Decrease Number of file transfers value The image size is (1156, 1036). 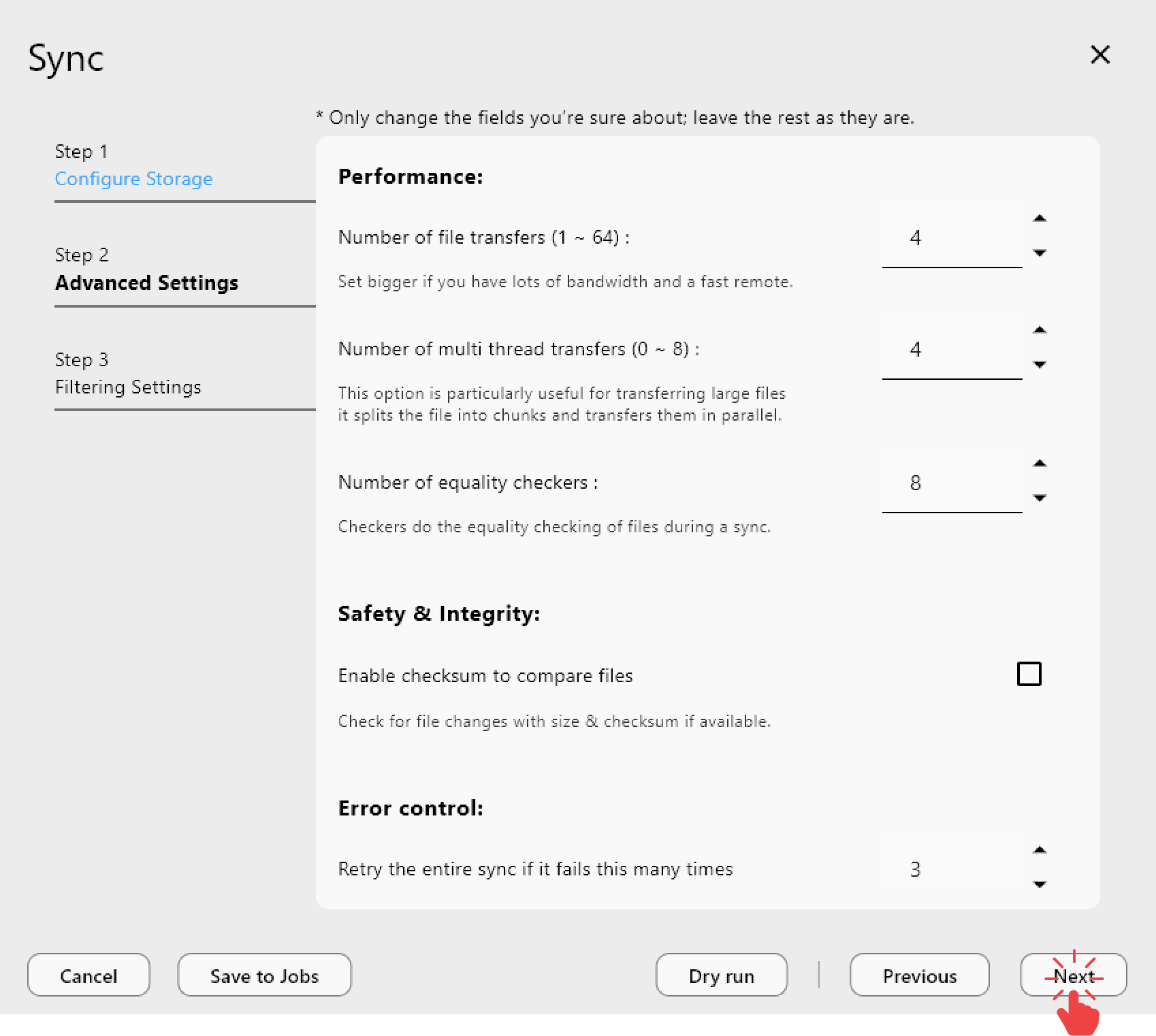coord(1040,253)
